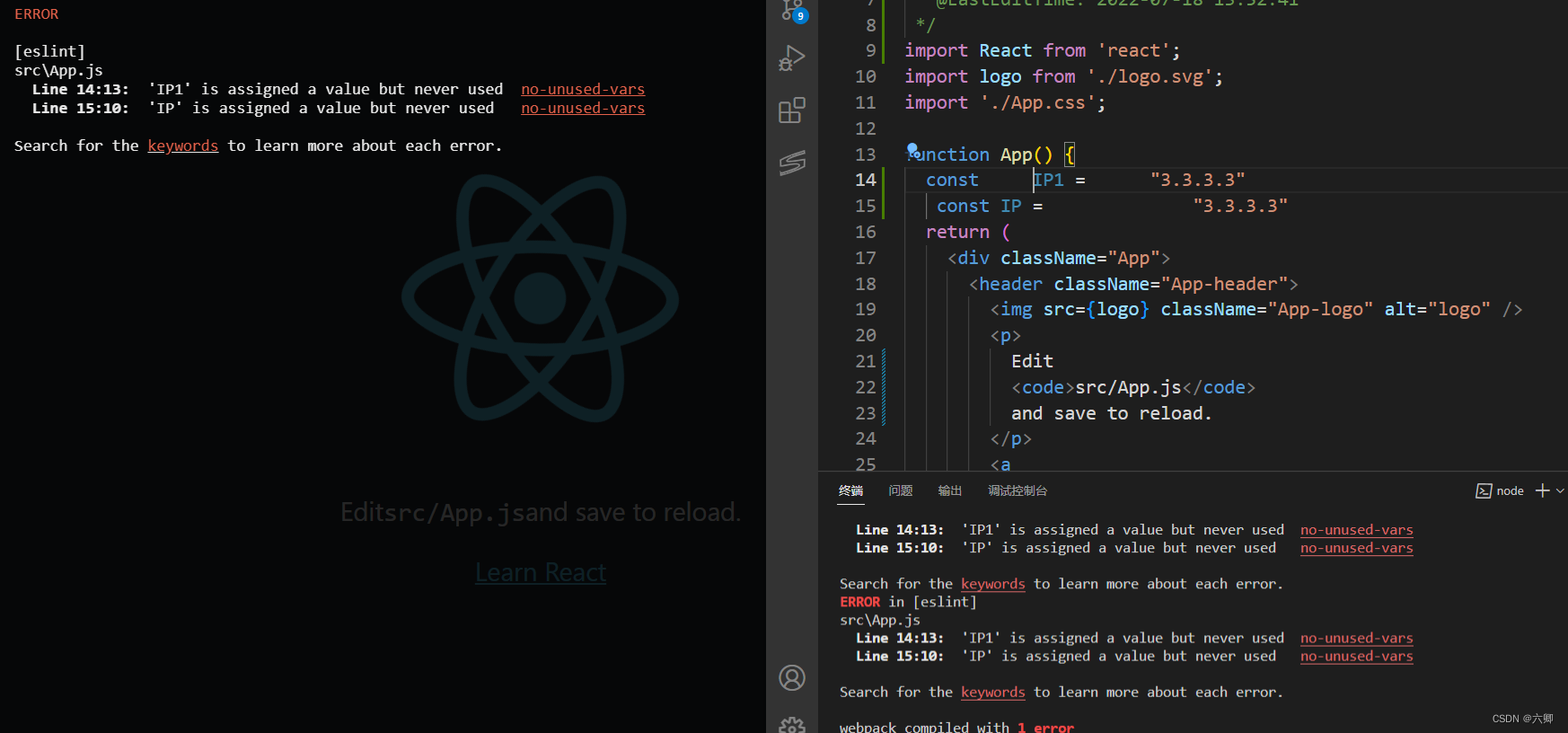Click the Edit text on line 21
Viewport: 1568px width, 733px height.
coord(1032,361)
